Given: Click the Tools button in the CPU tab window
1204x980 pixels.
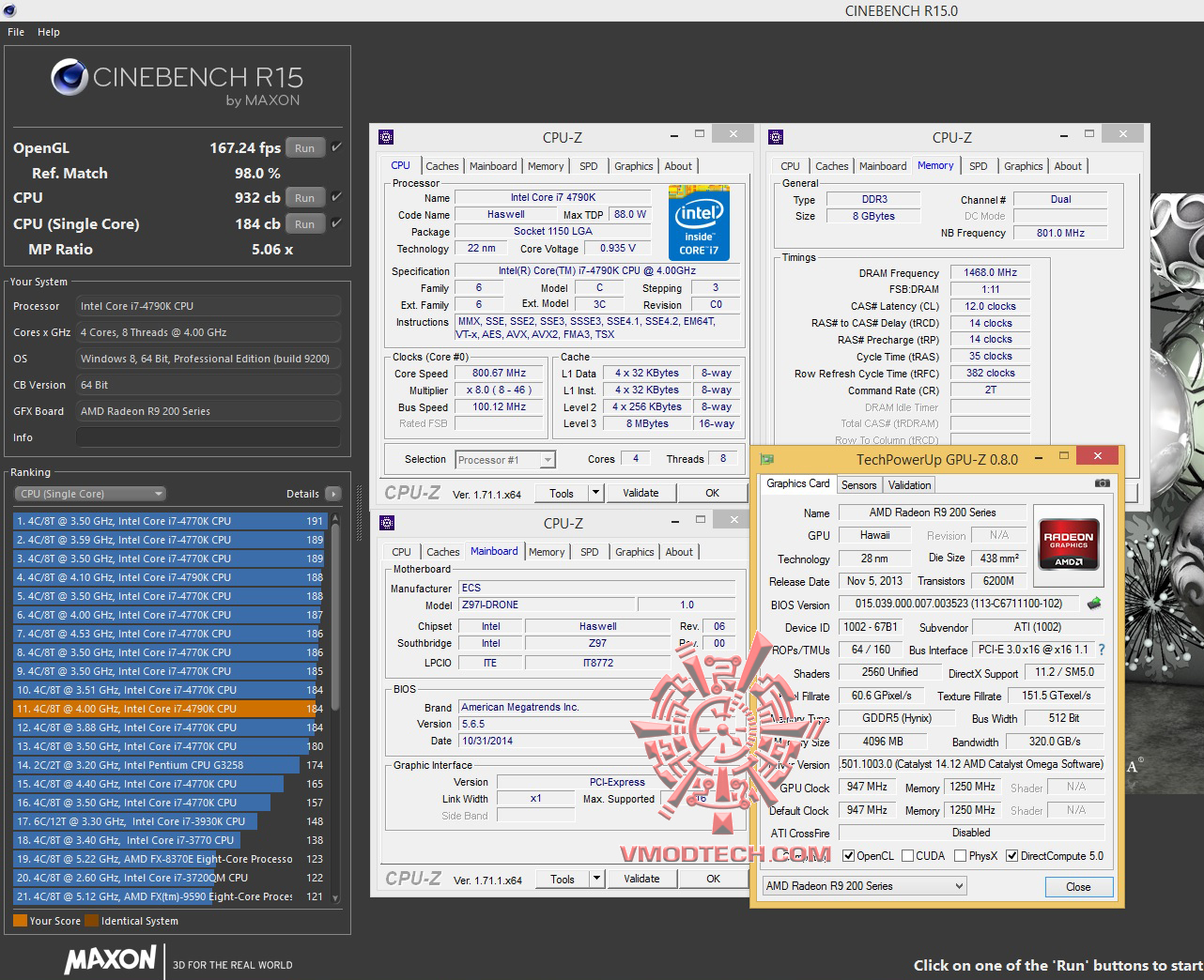Looking at the screenshot, I should 562,493.
